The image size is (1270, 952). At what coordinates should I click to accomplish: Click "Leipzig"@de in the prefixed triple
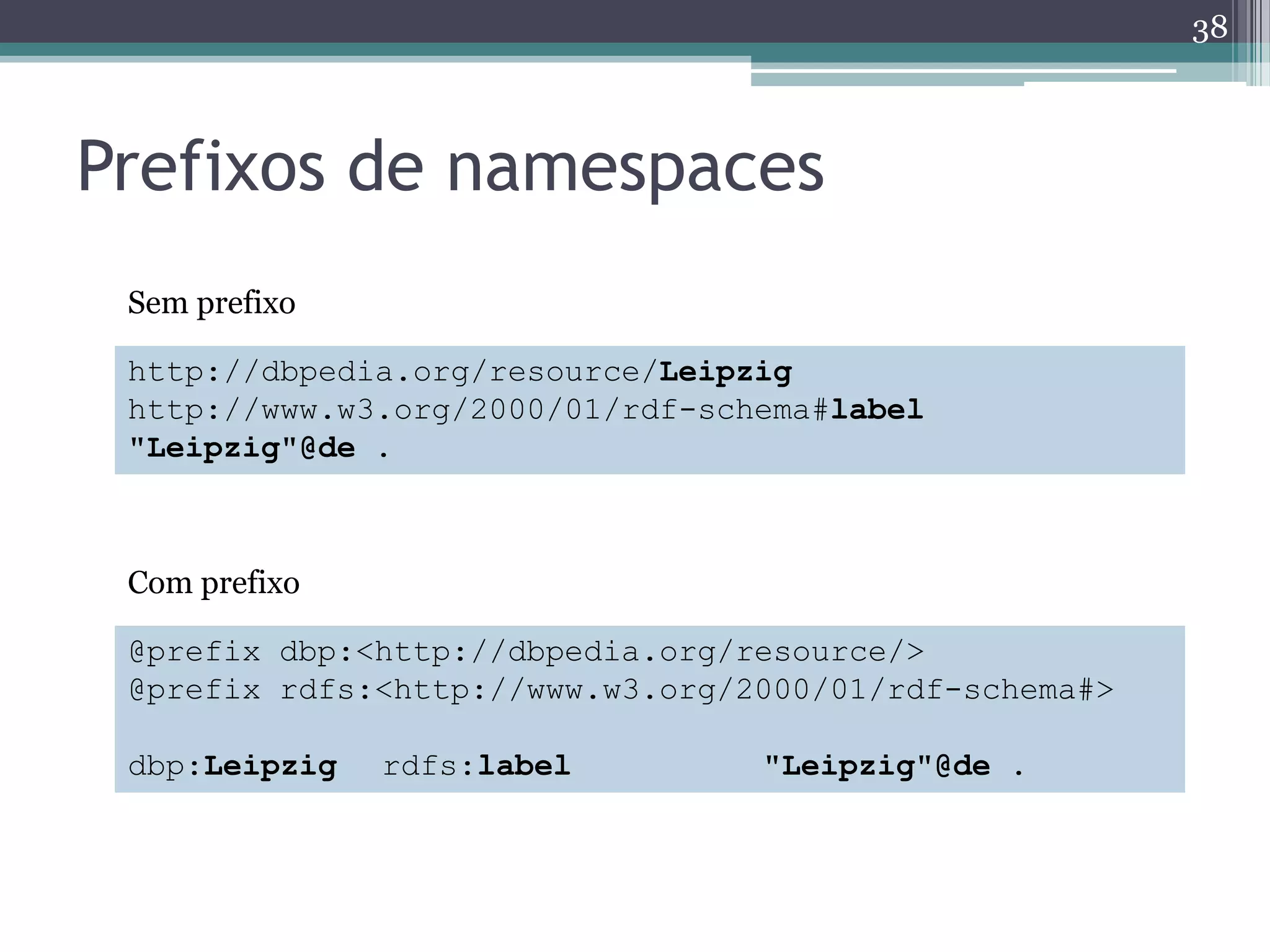(x=877, y=766)
